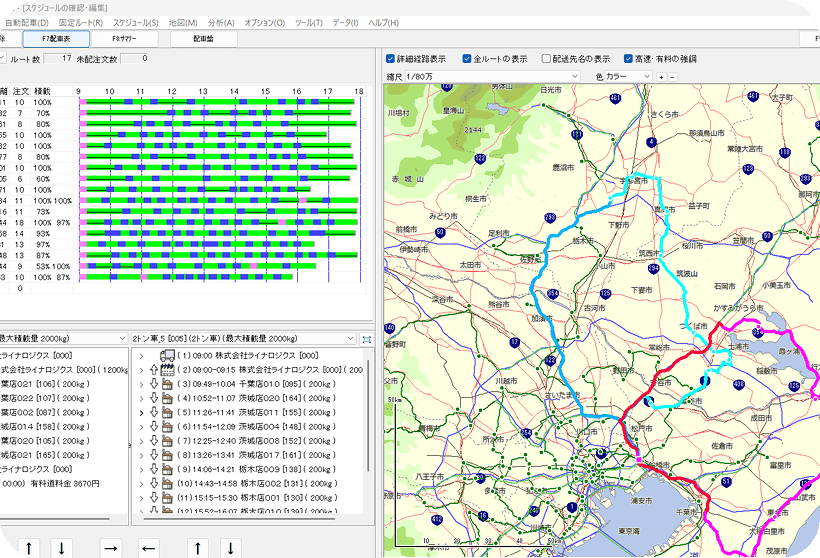Click the up-arrow load icon on stop (2)

click(154, 370)
